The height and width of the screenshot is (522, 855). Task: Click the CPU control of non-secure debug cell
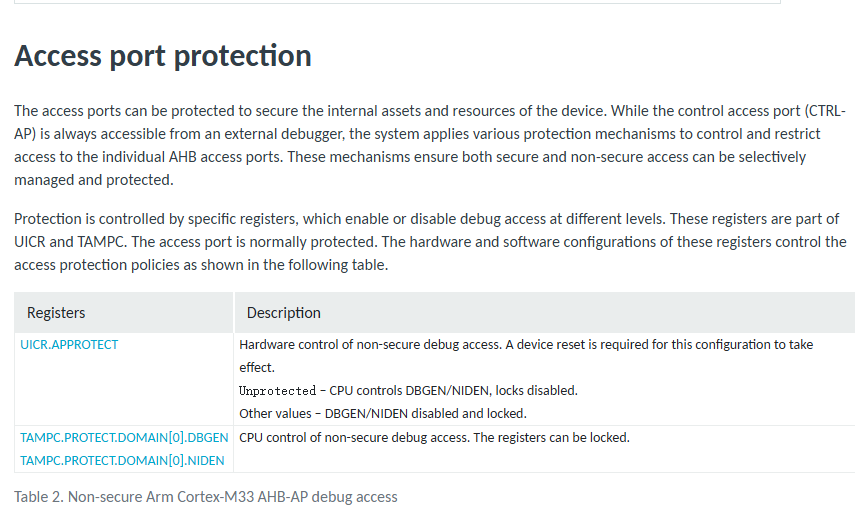click(434, 437)
